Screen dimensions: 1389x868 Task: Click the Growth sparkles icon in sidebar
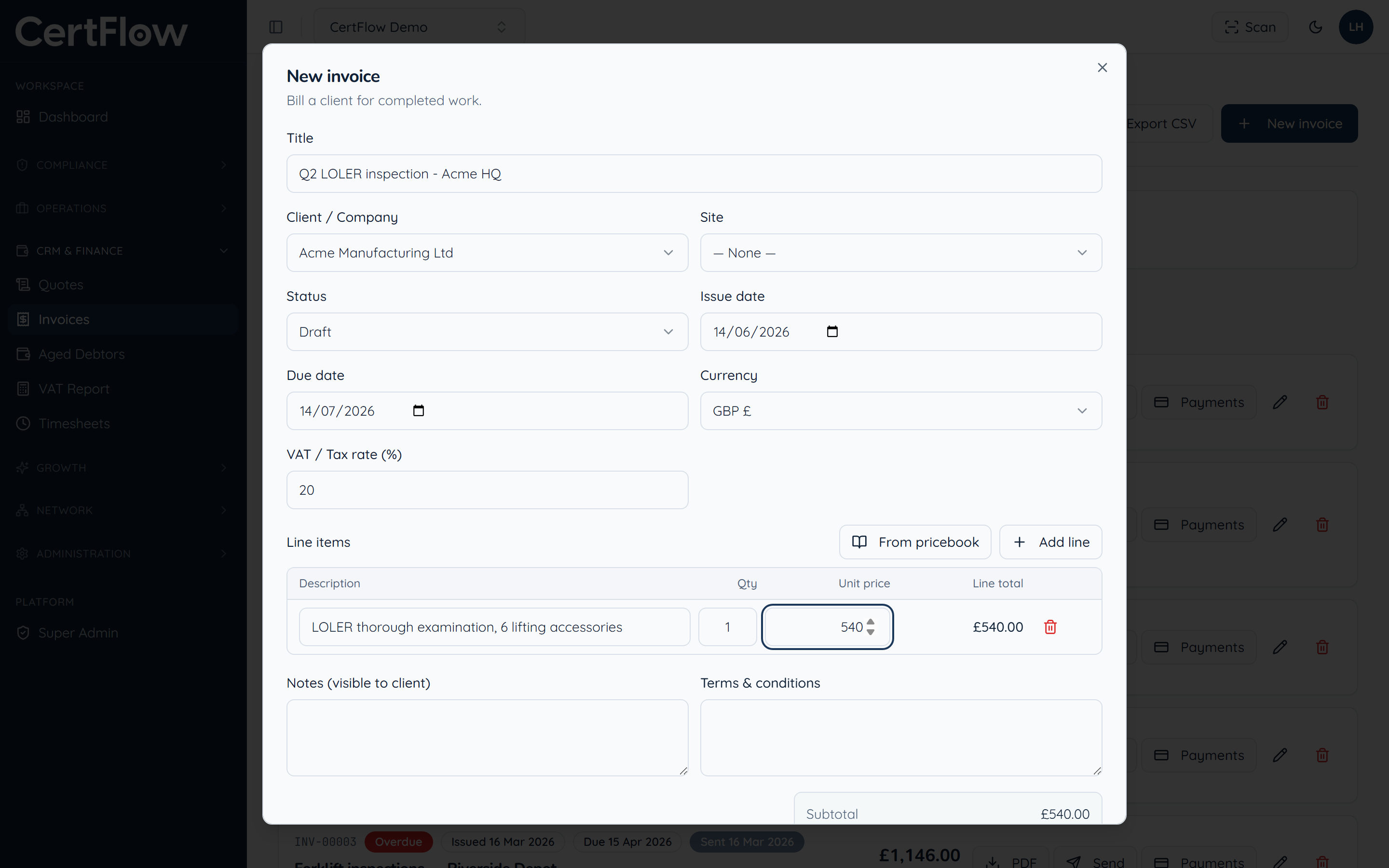pos(22,468)
